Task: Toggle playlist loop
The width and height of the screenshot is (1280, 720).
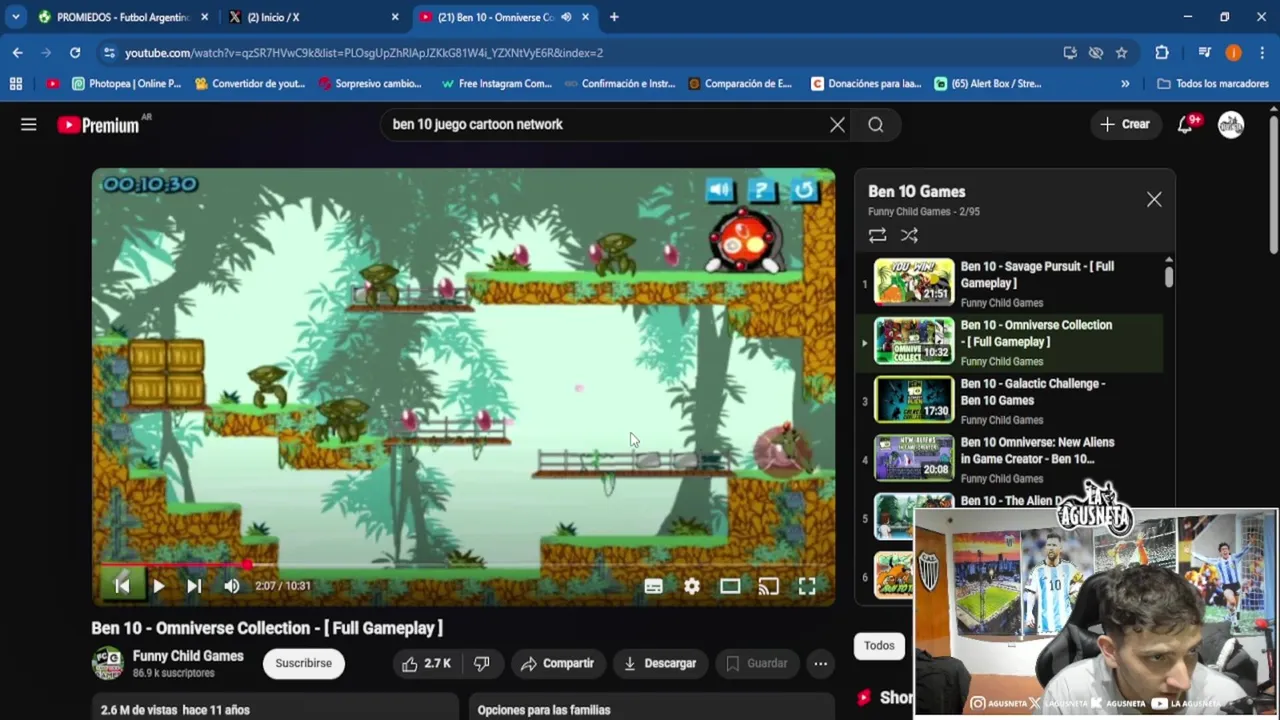Action: [877, 235]
